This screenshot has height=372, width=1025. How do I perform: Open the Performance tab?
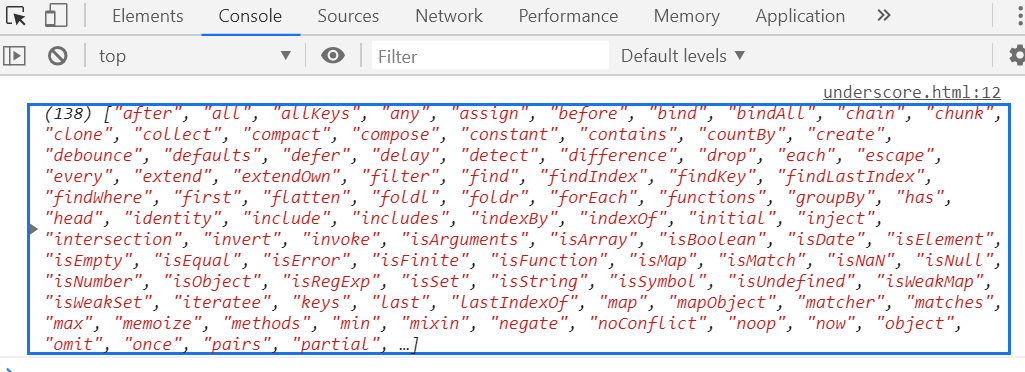tap(568, 16)
